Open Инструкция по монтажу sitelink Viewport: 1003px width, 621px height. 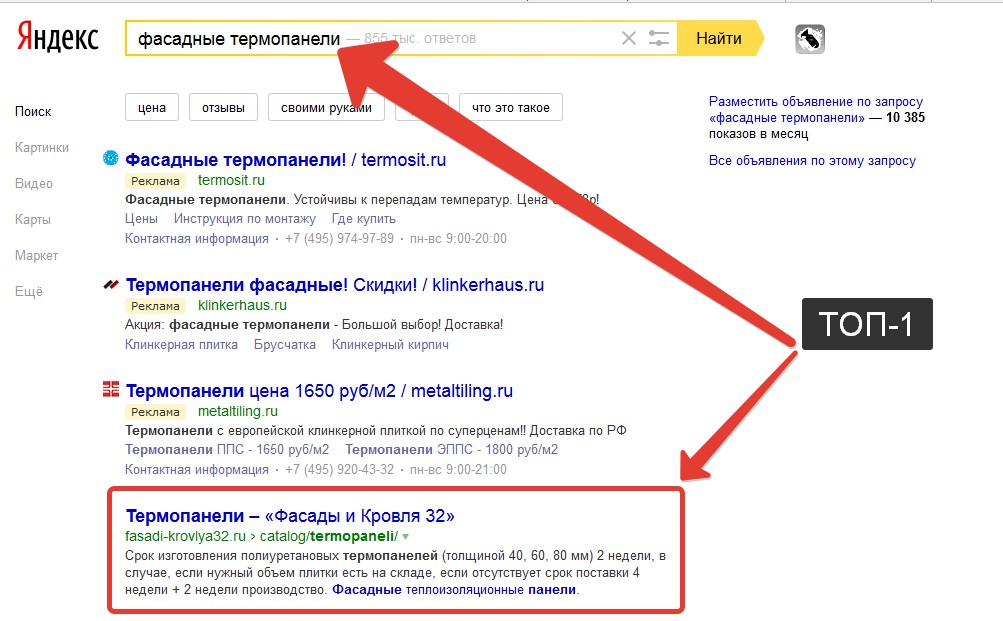coord(245,218)
